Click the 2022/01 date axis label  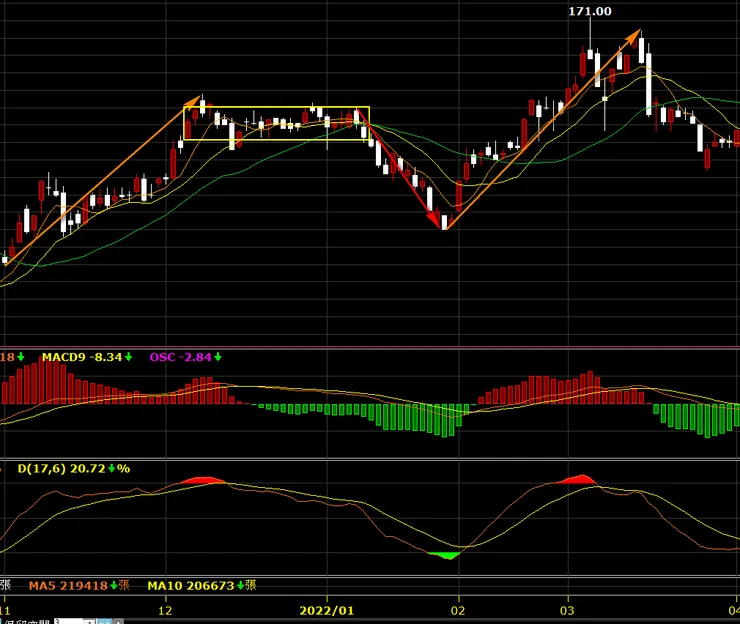pos(327,611)
